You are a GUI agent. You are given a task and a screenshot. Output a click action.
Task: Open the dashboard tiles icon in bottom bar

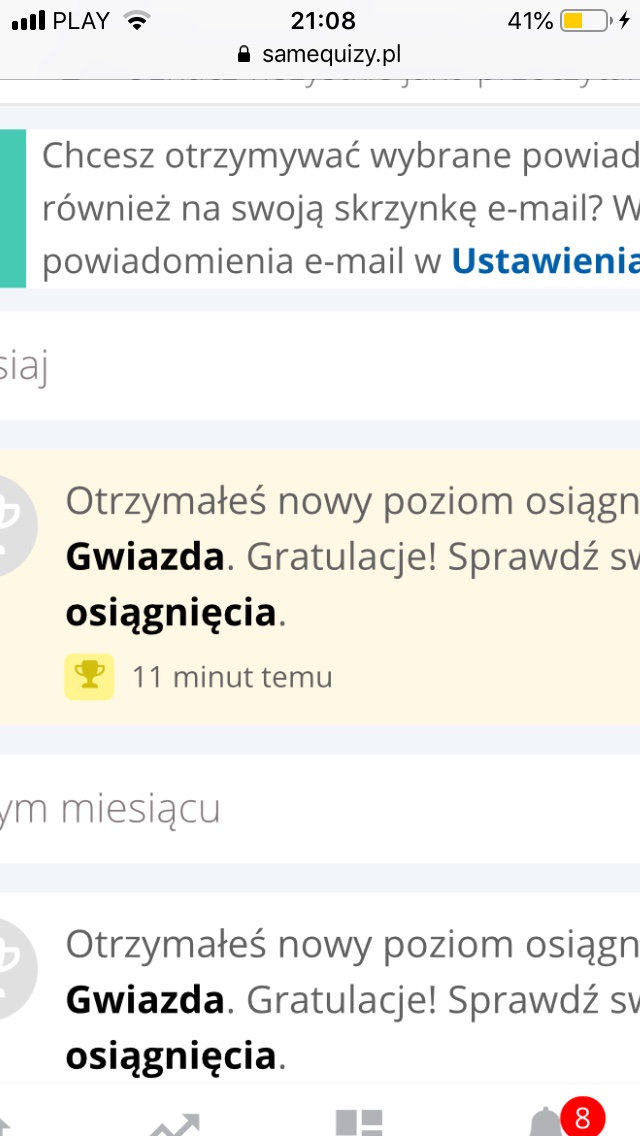tap(359, 1122)
